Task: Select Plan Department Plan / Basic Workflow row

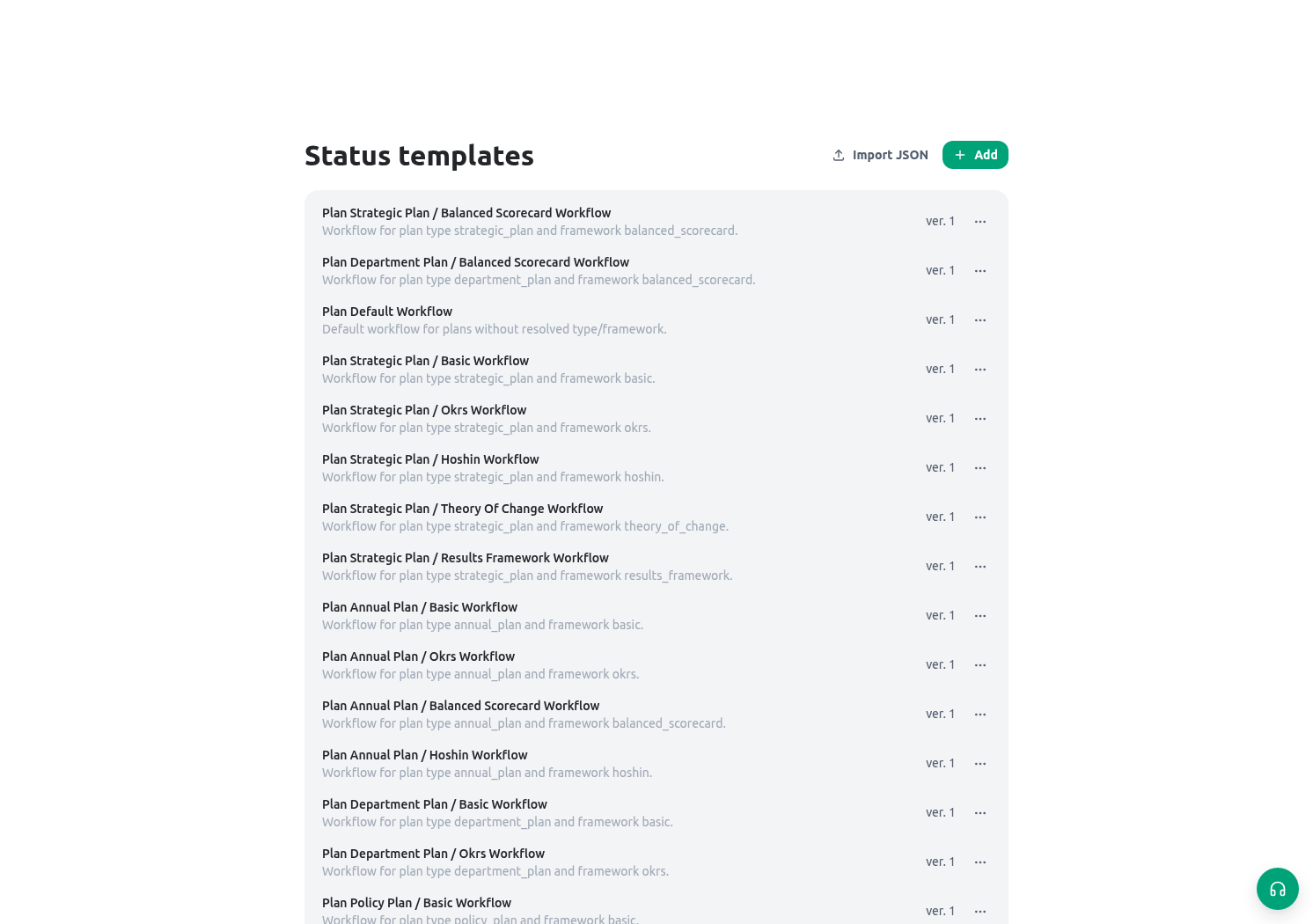Action: tap(656, 813)
